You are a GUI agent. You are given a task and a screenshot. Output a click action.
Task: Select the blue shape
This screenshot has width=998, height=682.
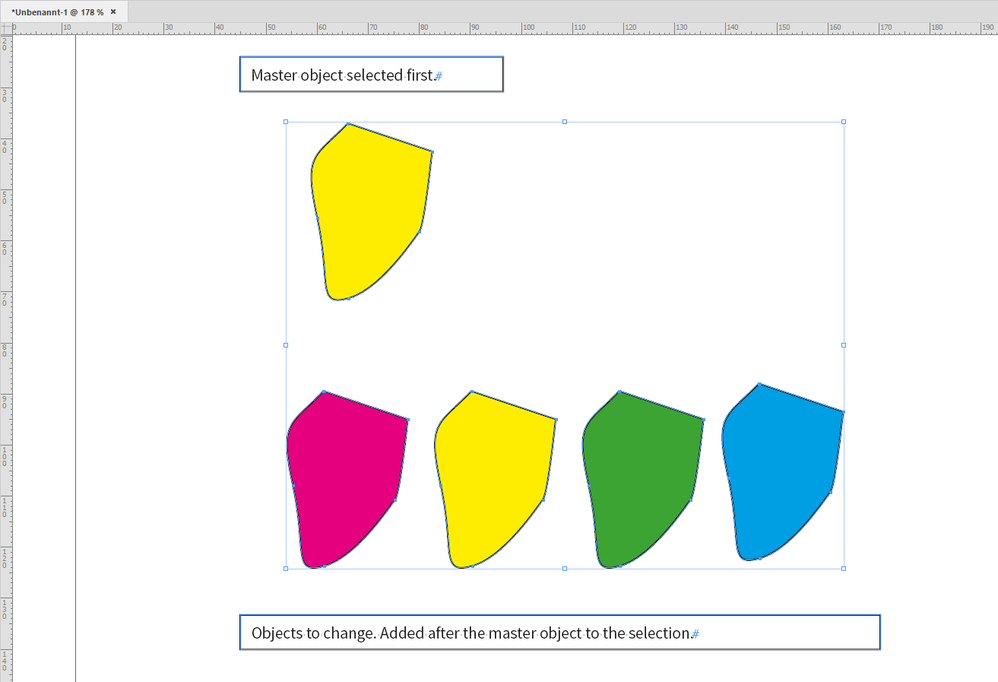tap(782, 472)
